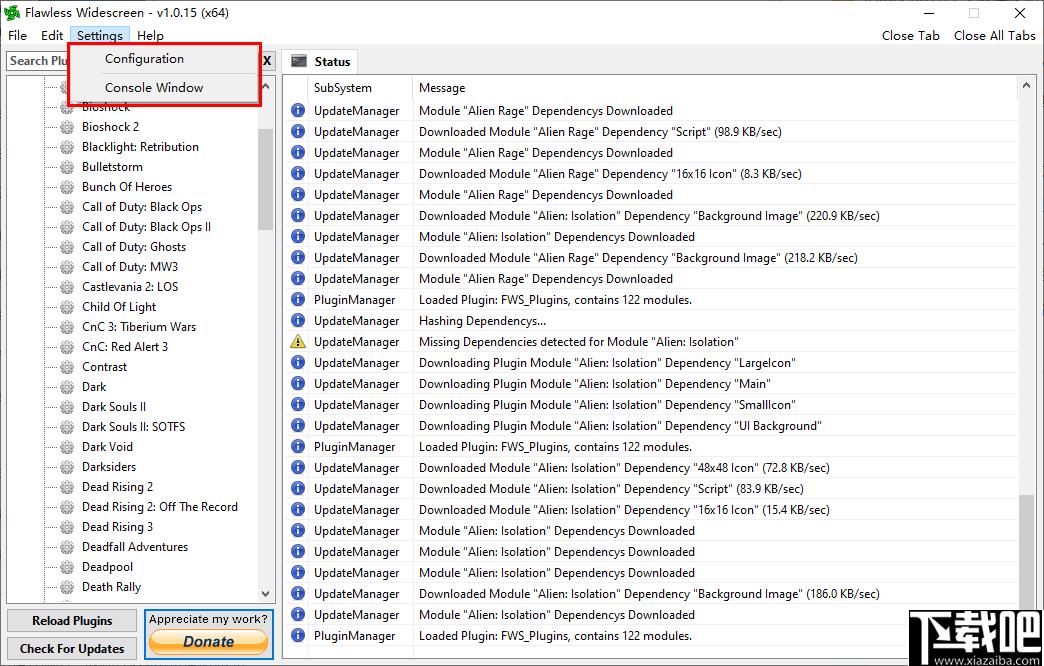This screenshot has width=1044, height=666.
Task: Select Dead Rising 2 plugin row
Action: (117, 486)
